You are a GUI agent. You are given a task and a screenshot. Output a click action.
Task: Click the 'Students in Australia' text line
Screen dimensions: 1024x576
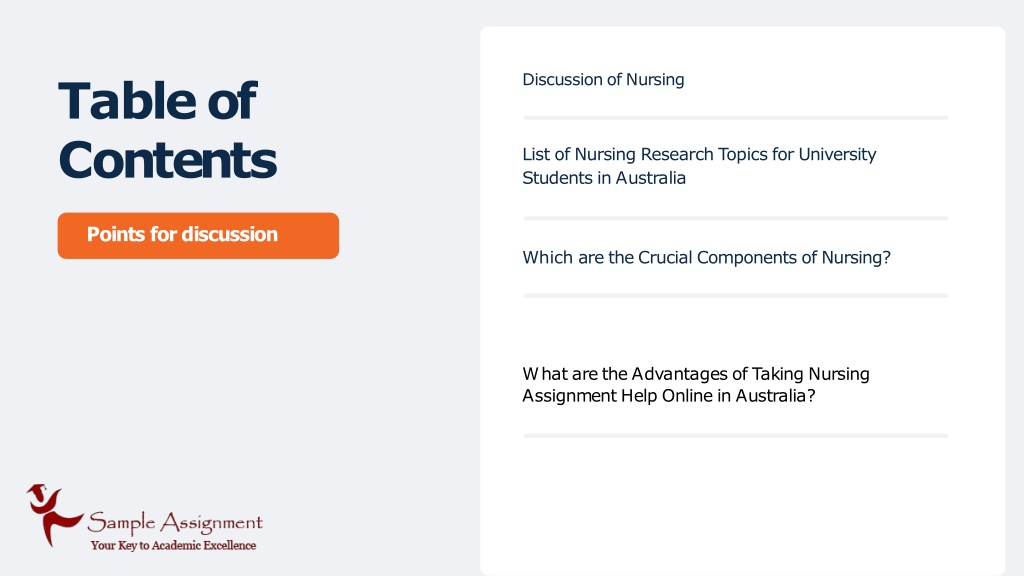coord(603,178)
